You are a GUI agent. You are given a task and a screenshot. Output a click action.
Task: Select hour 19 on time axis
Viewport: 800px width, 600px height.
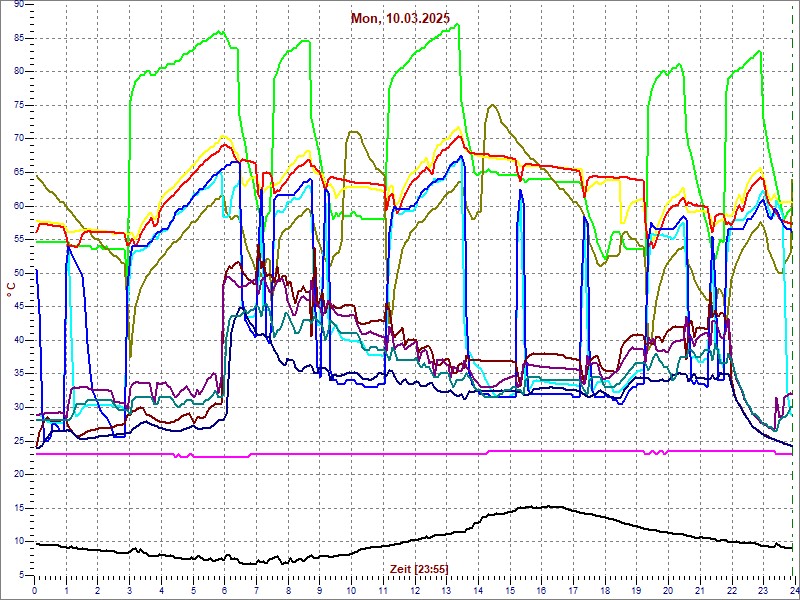point(636,590)
